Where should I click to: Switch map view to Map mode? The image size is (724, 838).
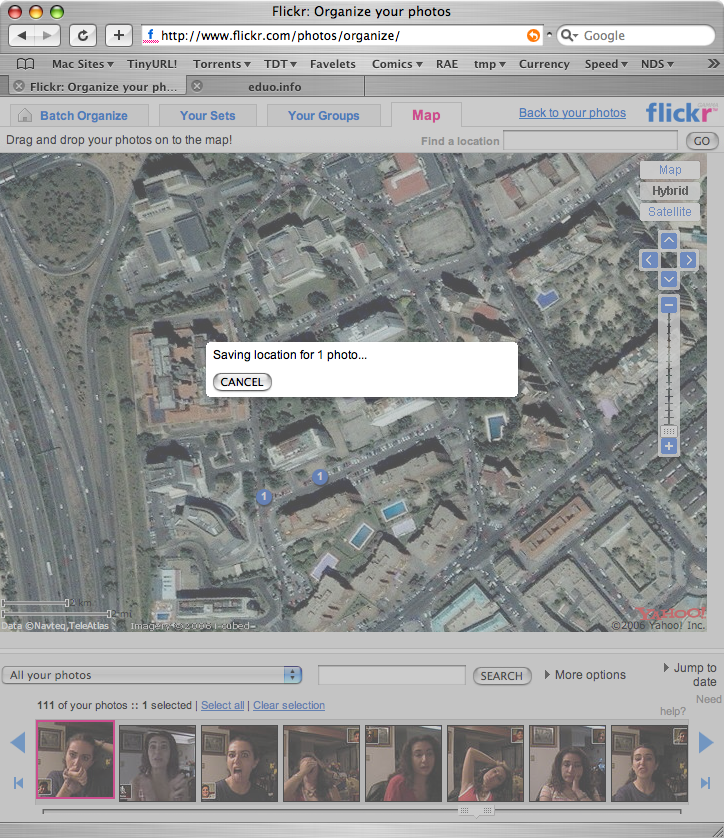point(669,170)
